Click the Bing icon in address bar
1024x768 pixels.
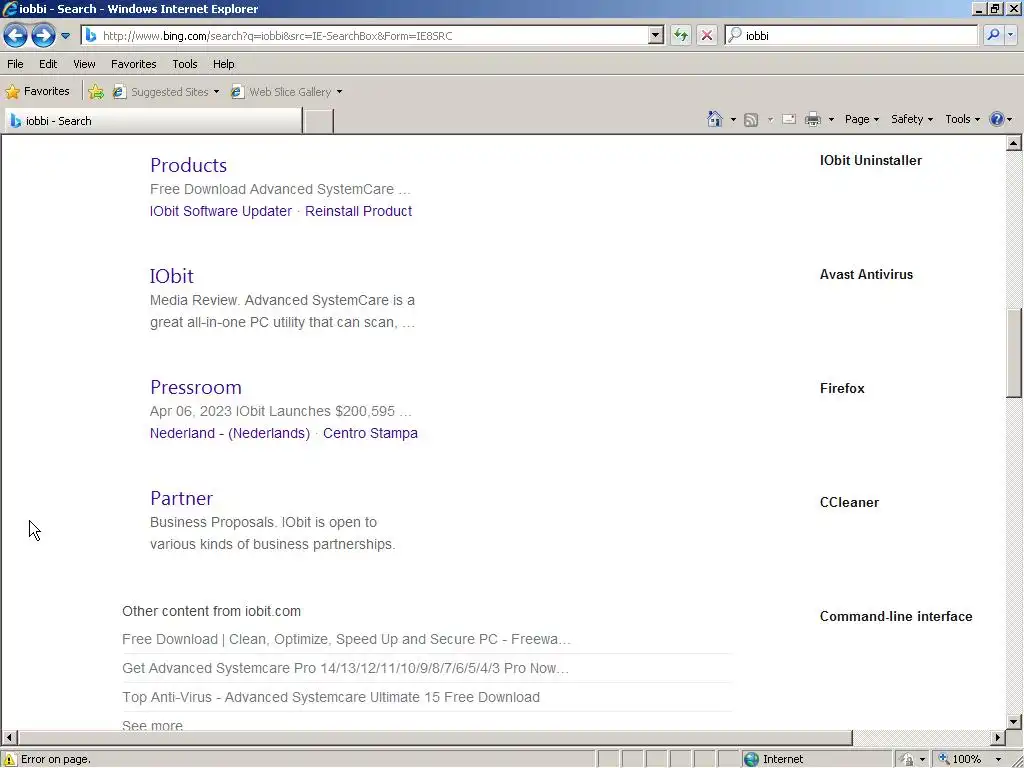[x=91, y=36]
